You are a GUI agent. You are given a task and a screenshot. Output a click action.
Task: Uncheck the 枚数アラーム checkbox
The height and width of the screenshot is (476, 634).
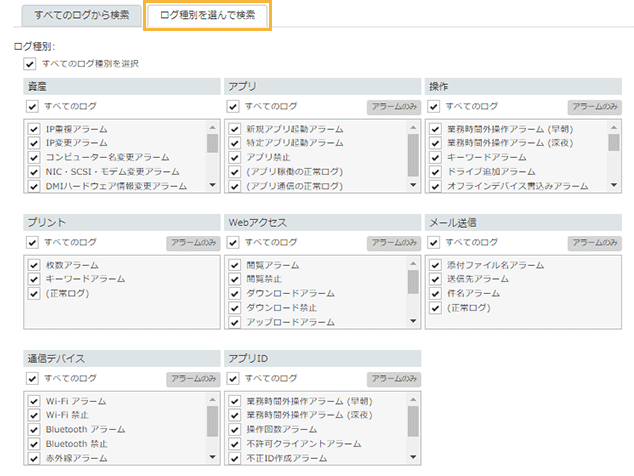34,265
